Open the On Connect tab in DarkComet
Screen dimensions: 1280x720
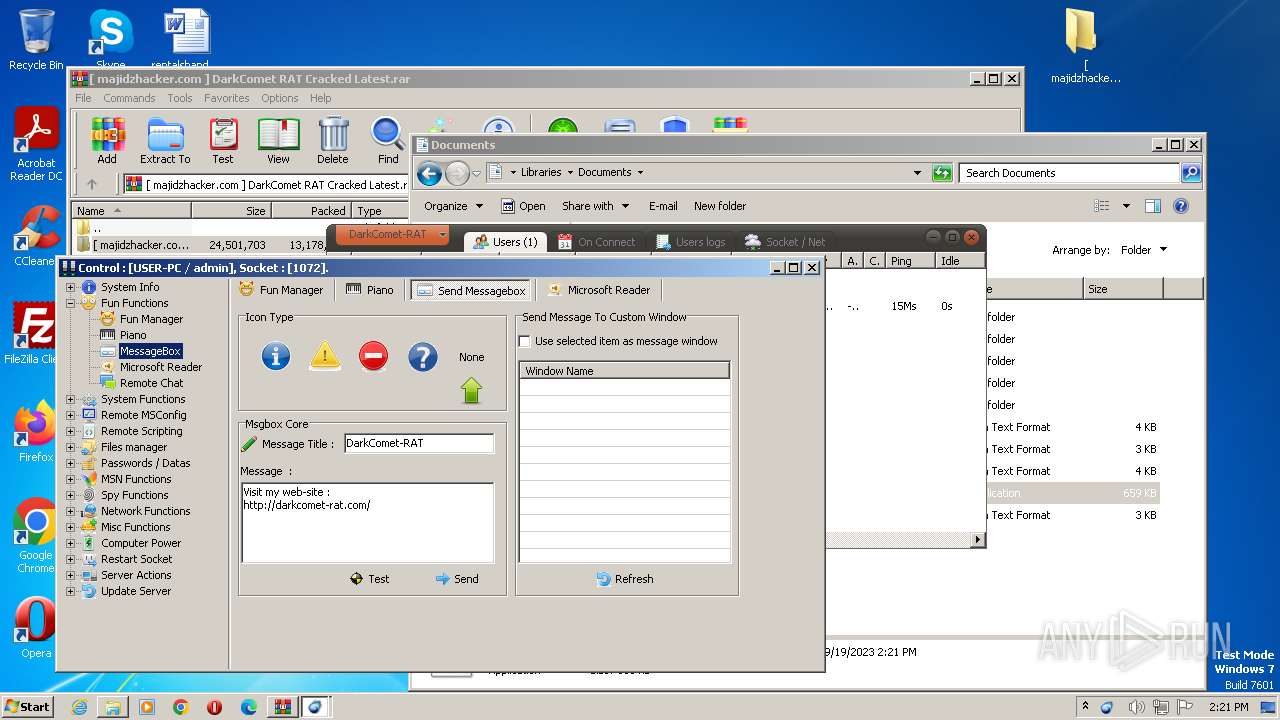[596, 242]
